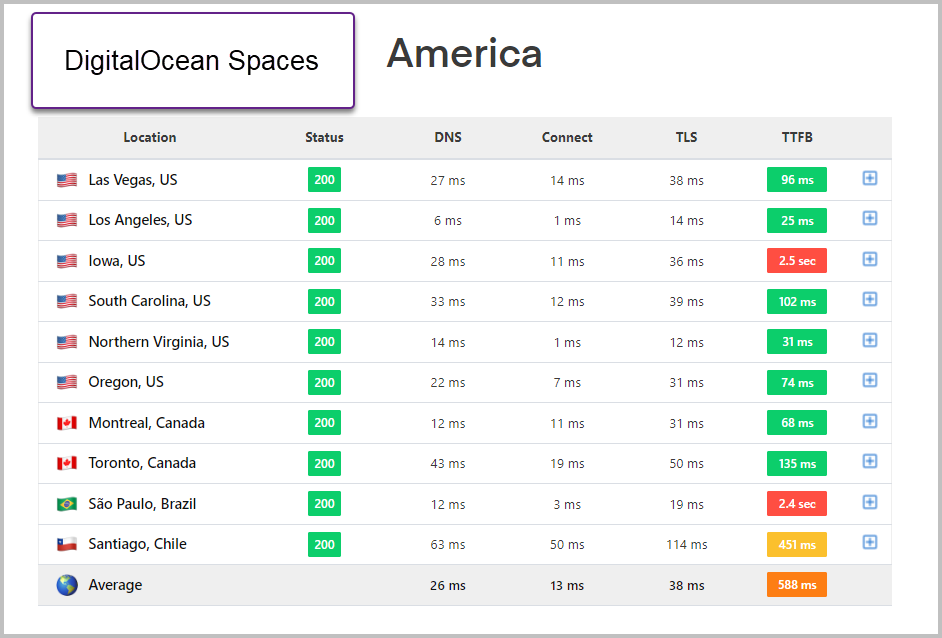Viewport: 942px width, 638px height.
Task: Click the Location column header
Action: (x=150, y=138)
